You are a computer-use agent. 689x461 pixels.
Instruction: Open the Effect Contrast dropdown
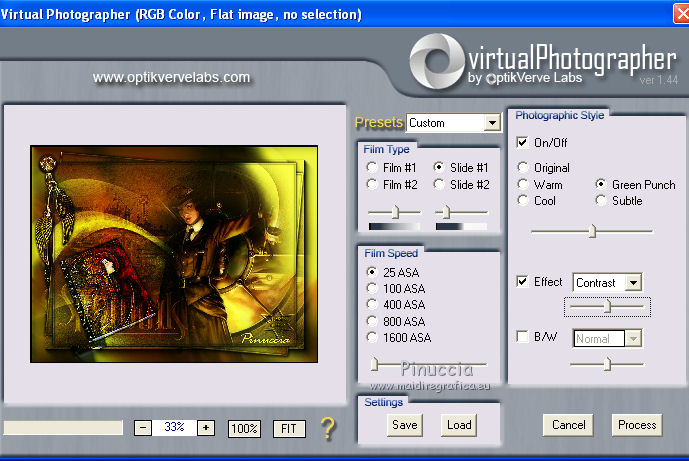coord(633,283)
